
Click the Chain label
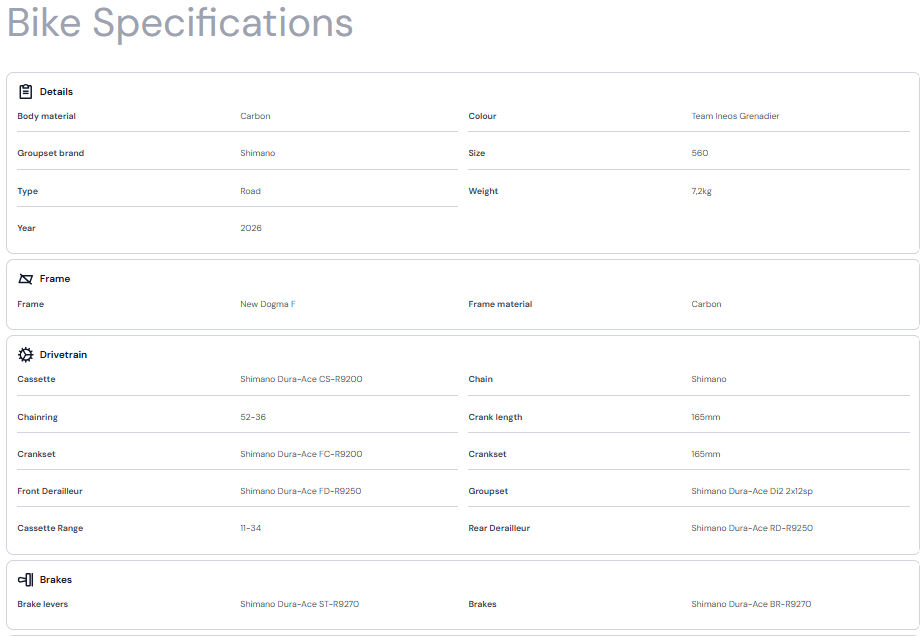click(x=480, y=379)
